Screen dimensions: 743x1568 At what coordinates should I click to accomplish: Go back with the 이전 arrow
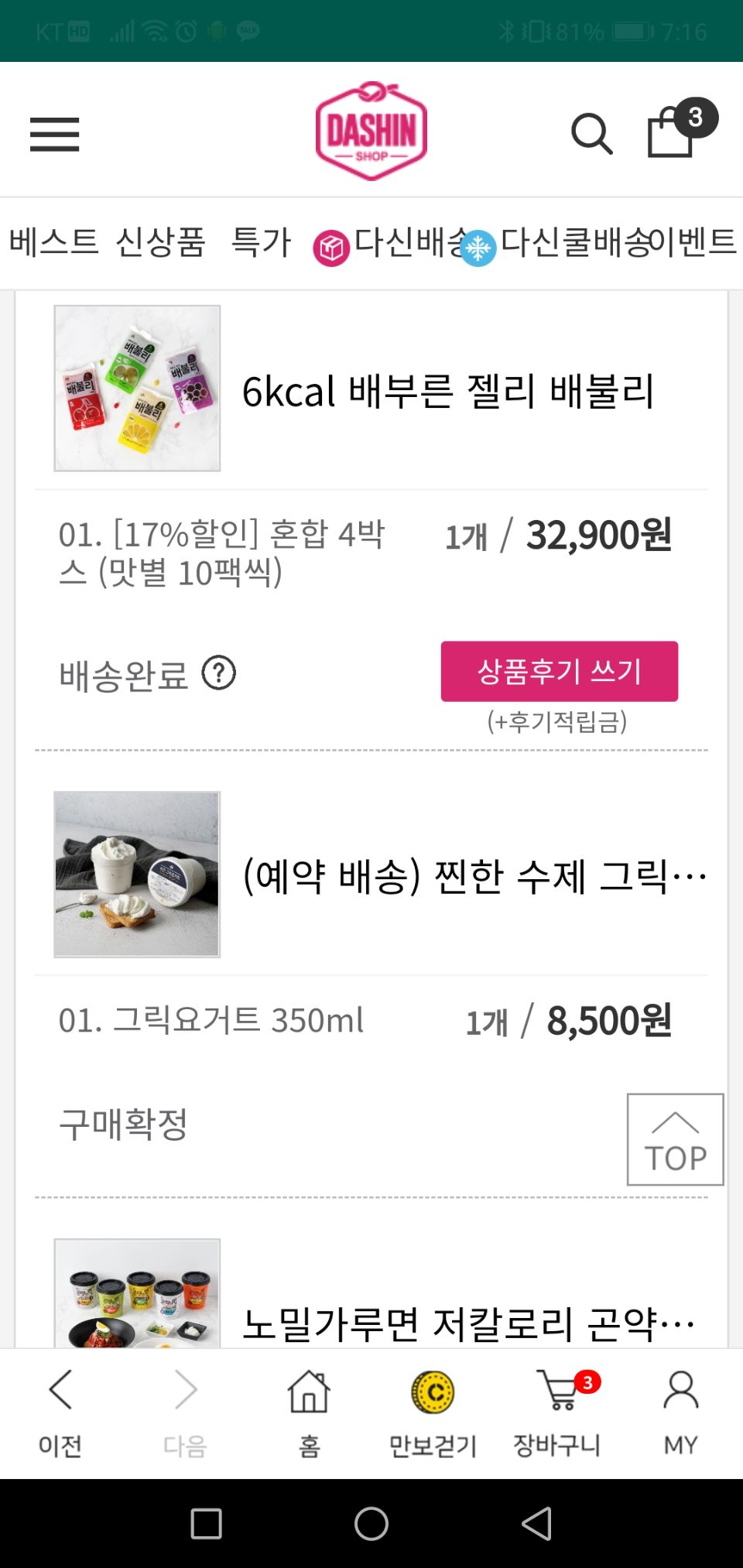coord(60,1410)
